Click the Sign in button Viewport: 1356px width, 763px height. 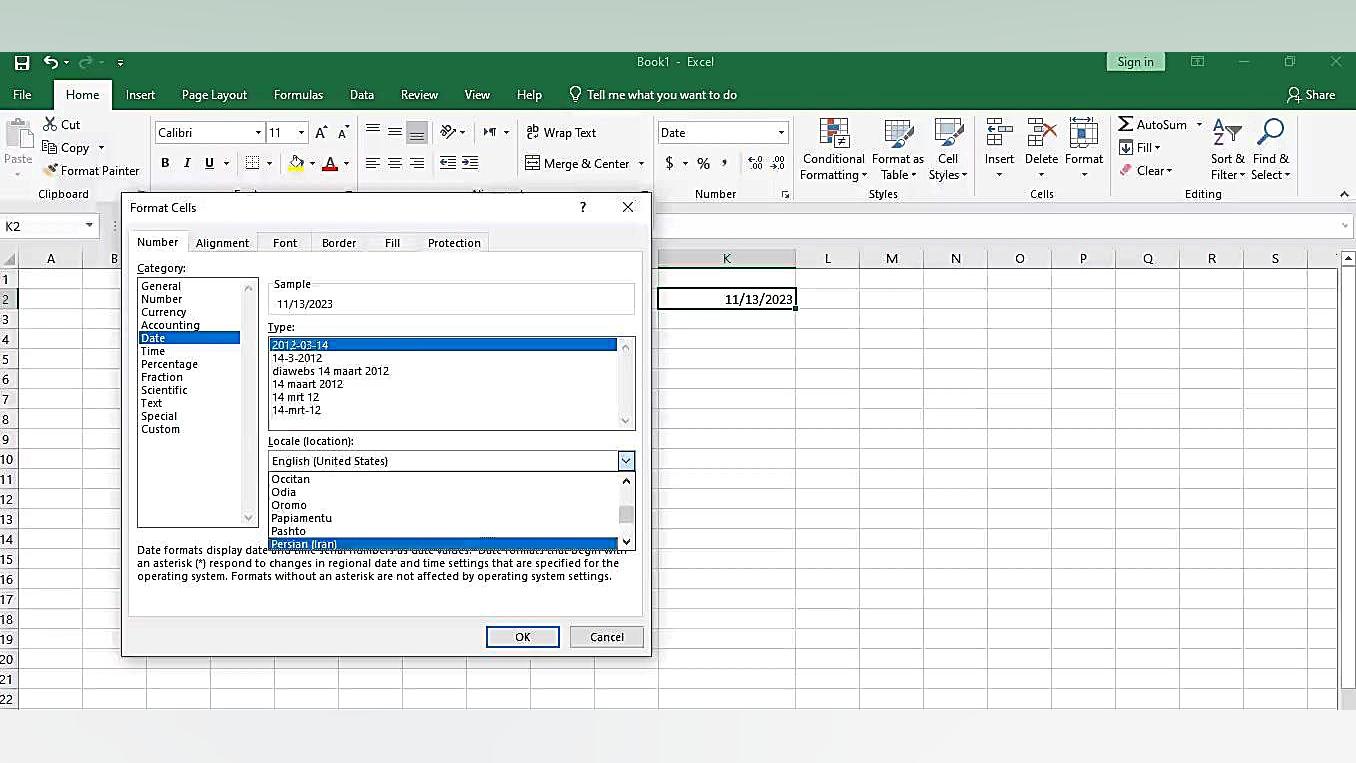click(x=1136, y=62)
